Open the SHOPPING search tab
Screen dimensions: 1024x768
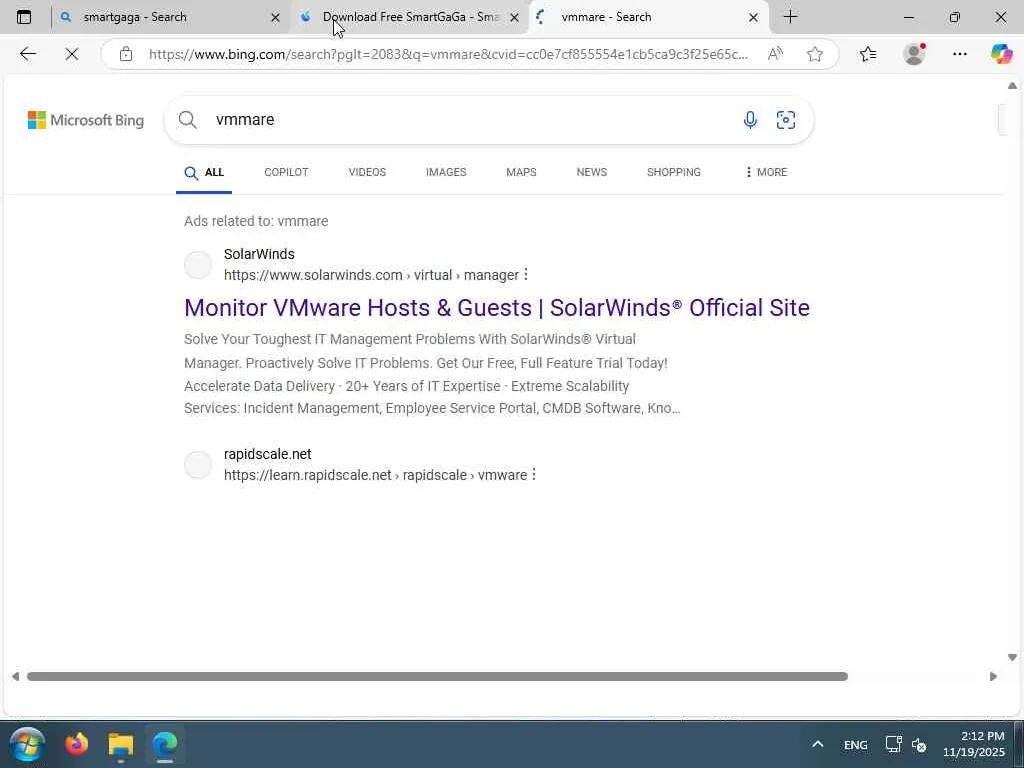[x=673, y=172]
